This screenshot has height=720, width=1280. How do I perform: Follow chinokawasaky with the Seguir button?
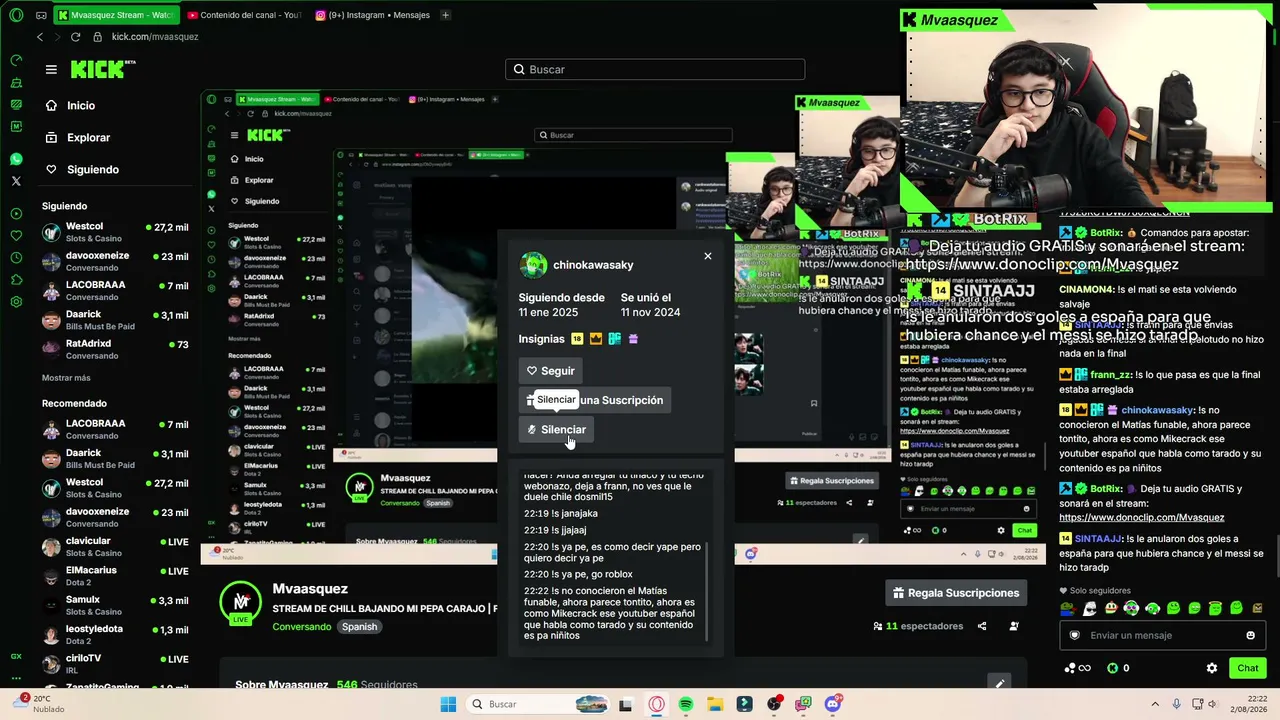[x=551, y=371]
